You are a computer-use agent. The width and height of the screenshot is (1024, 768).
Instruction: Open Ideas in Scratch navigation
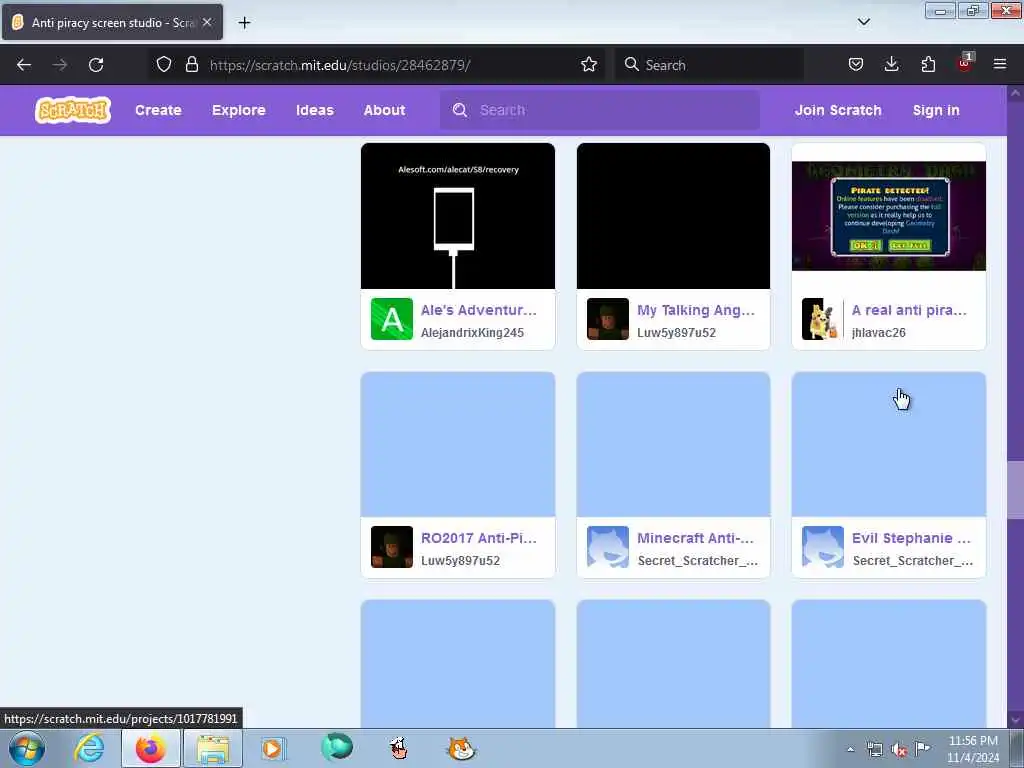315,110
